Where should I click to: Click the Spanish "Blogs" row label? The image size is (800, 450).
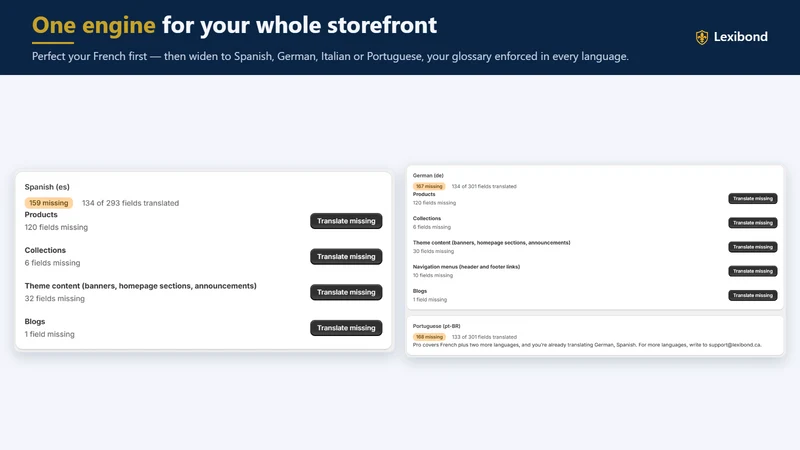[x=35, y=321]
